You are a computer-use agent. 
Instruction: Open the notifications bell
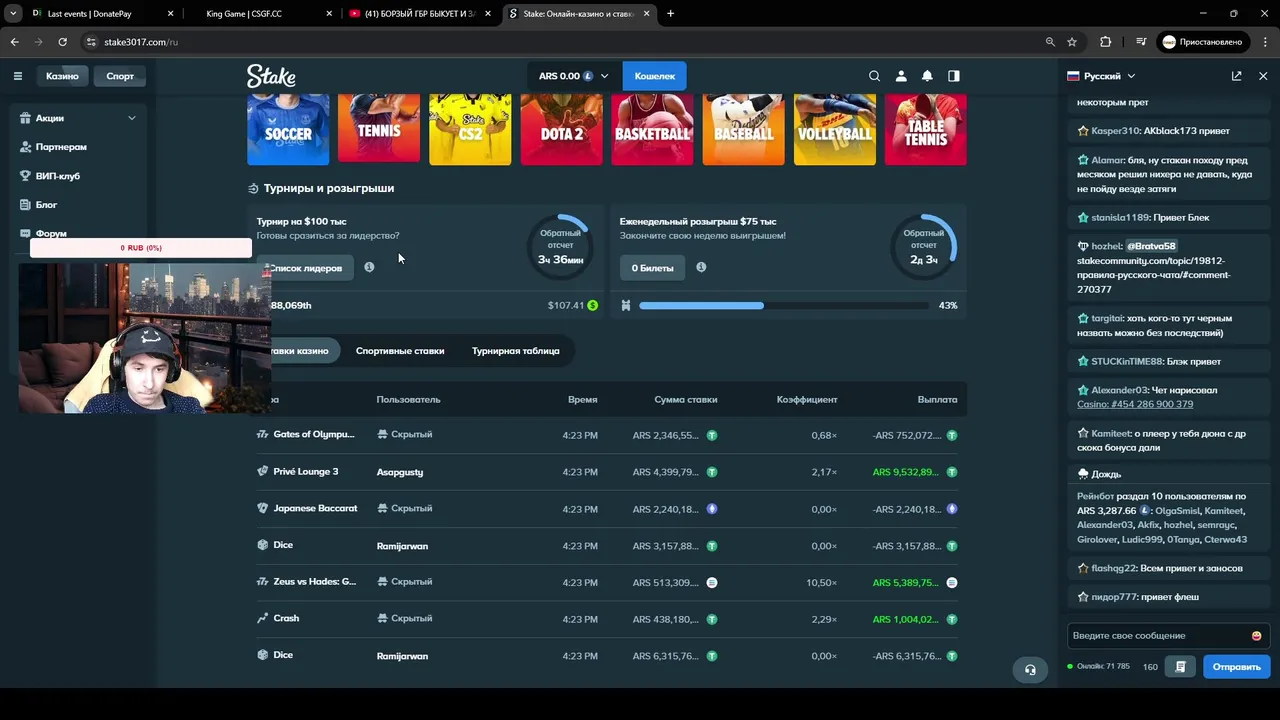pos(927,76)
